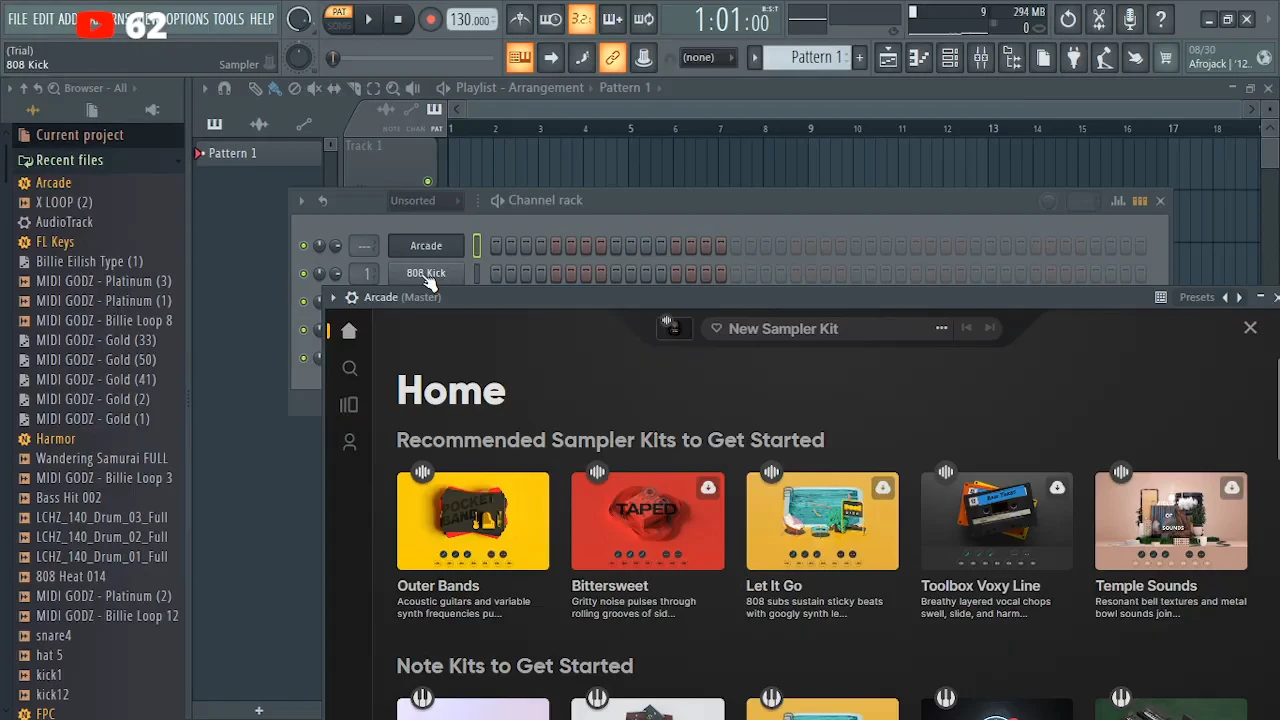Open the HELP menu
1280x720 pixels.
click(262, 19)
